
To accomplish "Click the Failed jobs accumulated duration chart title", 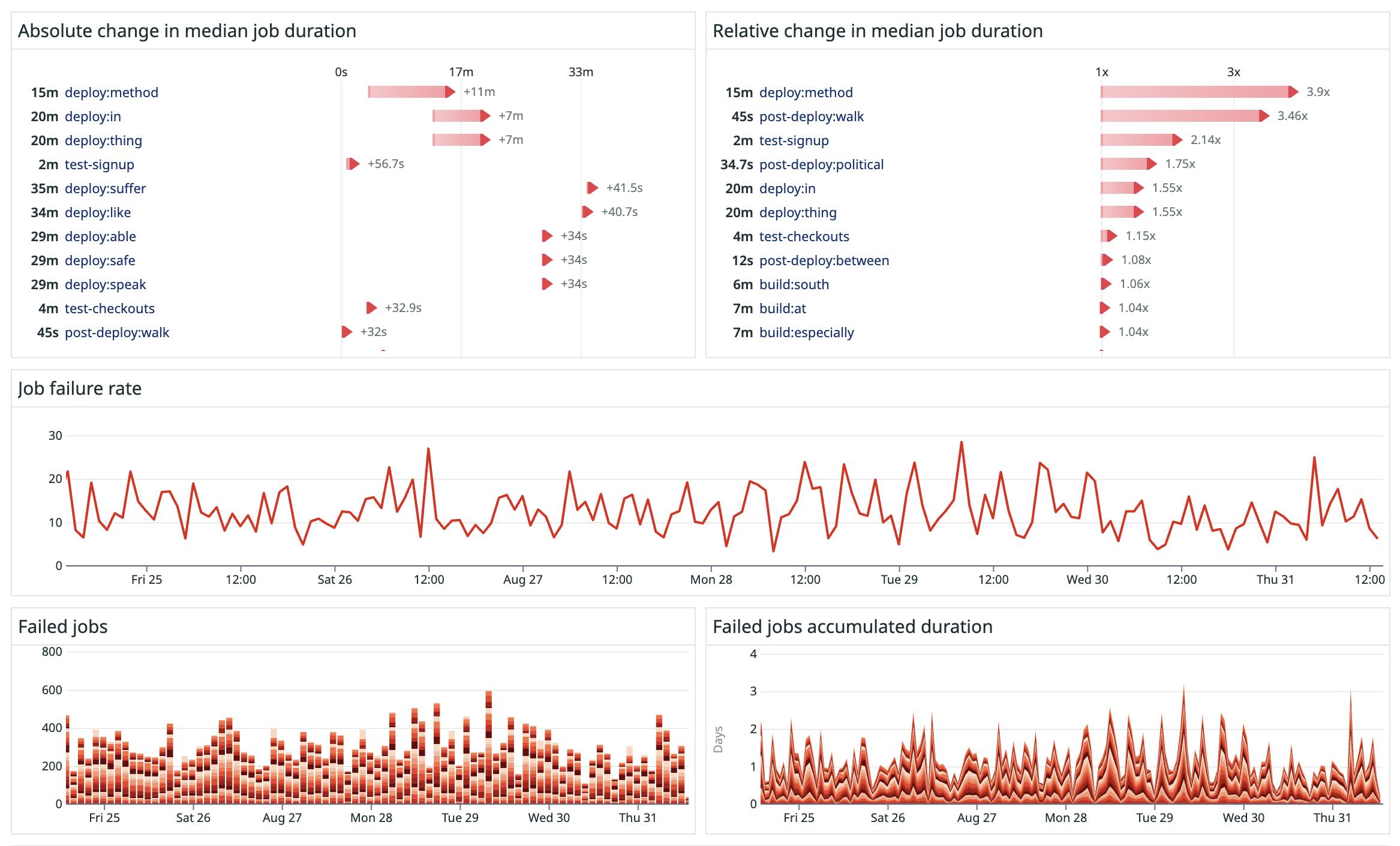I will tap(852, 626).
